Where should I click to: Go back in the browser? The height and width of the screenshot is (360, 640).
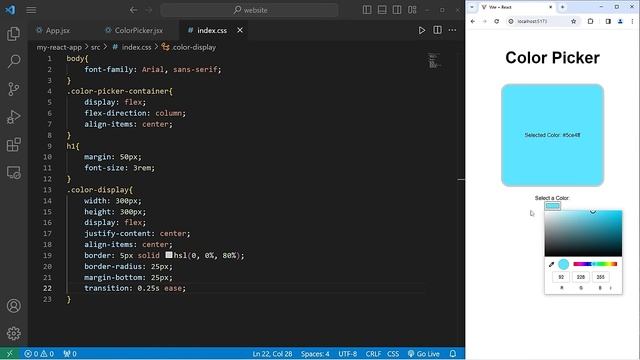pos(473,21)
